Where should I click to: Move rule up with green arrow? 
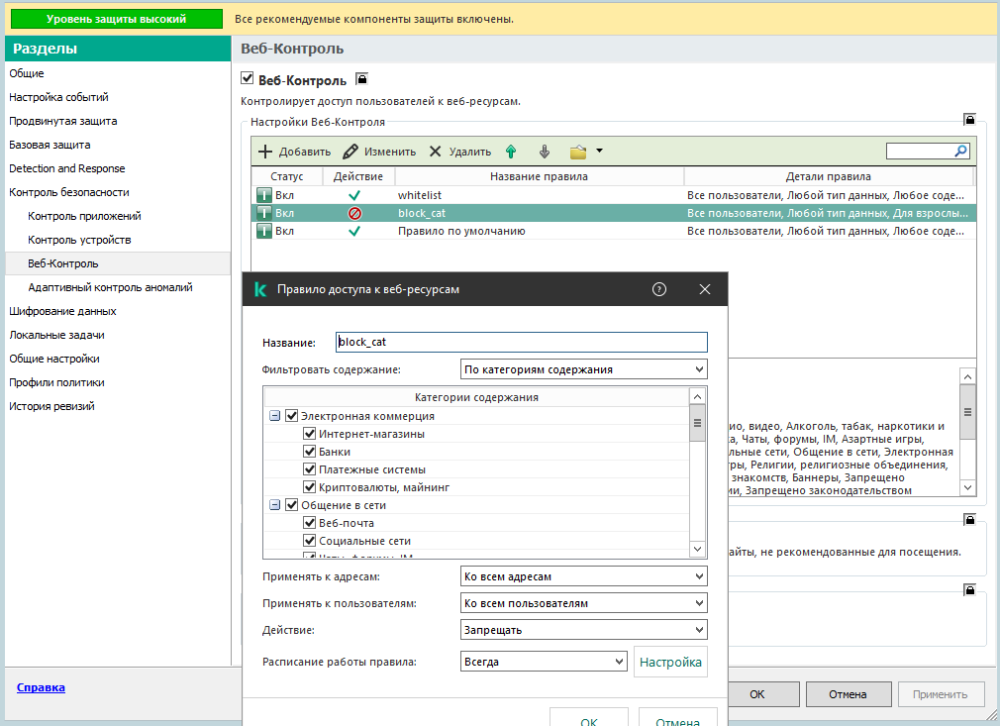pos(511,152)
